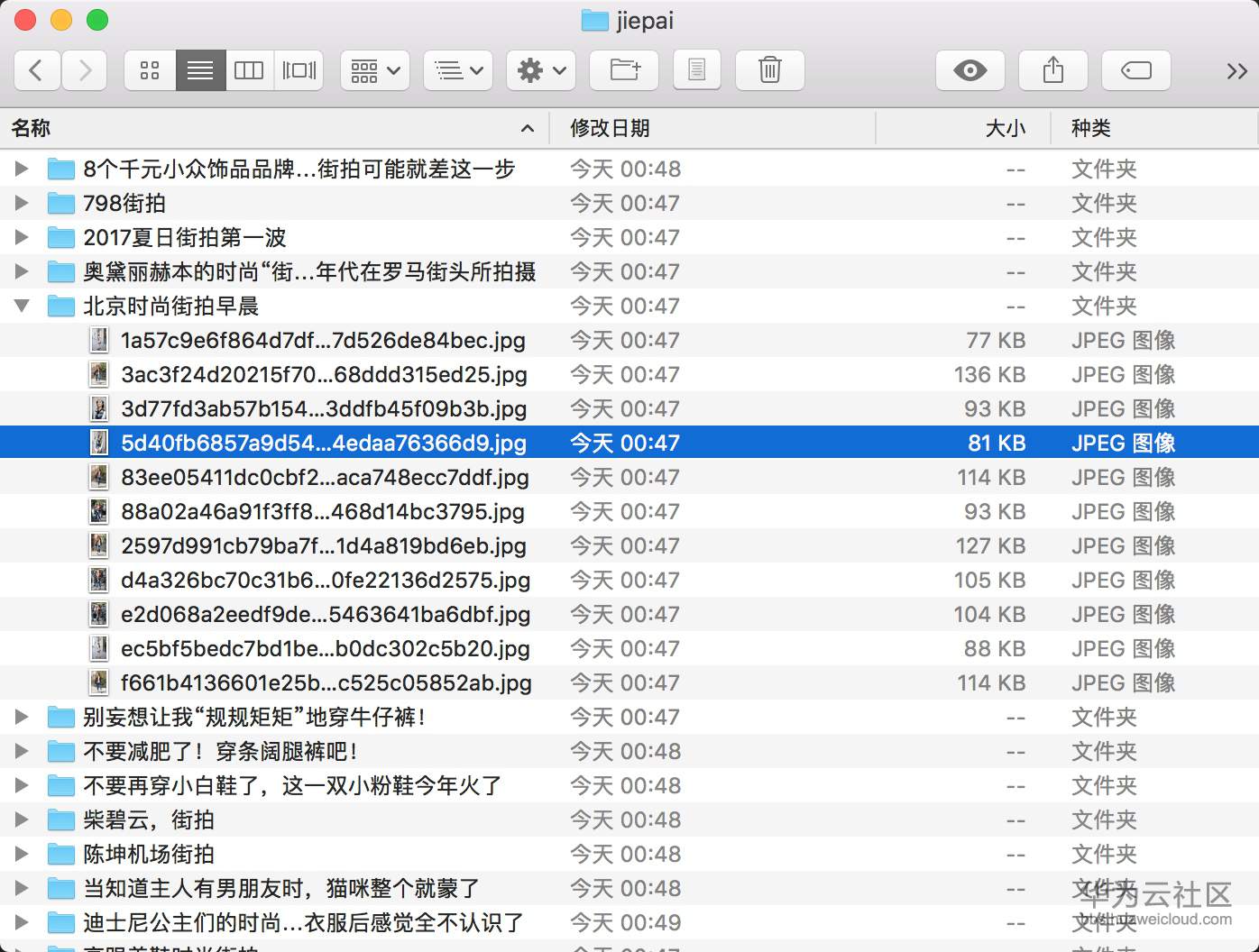The image size is (1259, 952).
Task: Switch to icon view
Action: click(150, 70)
